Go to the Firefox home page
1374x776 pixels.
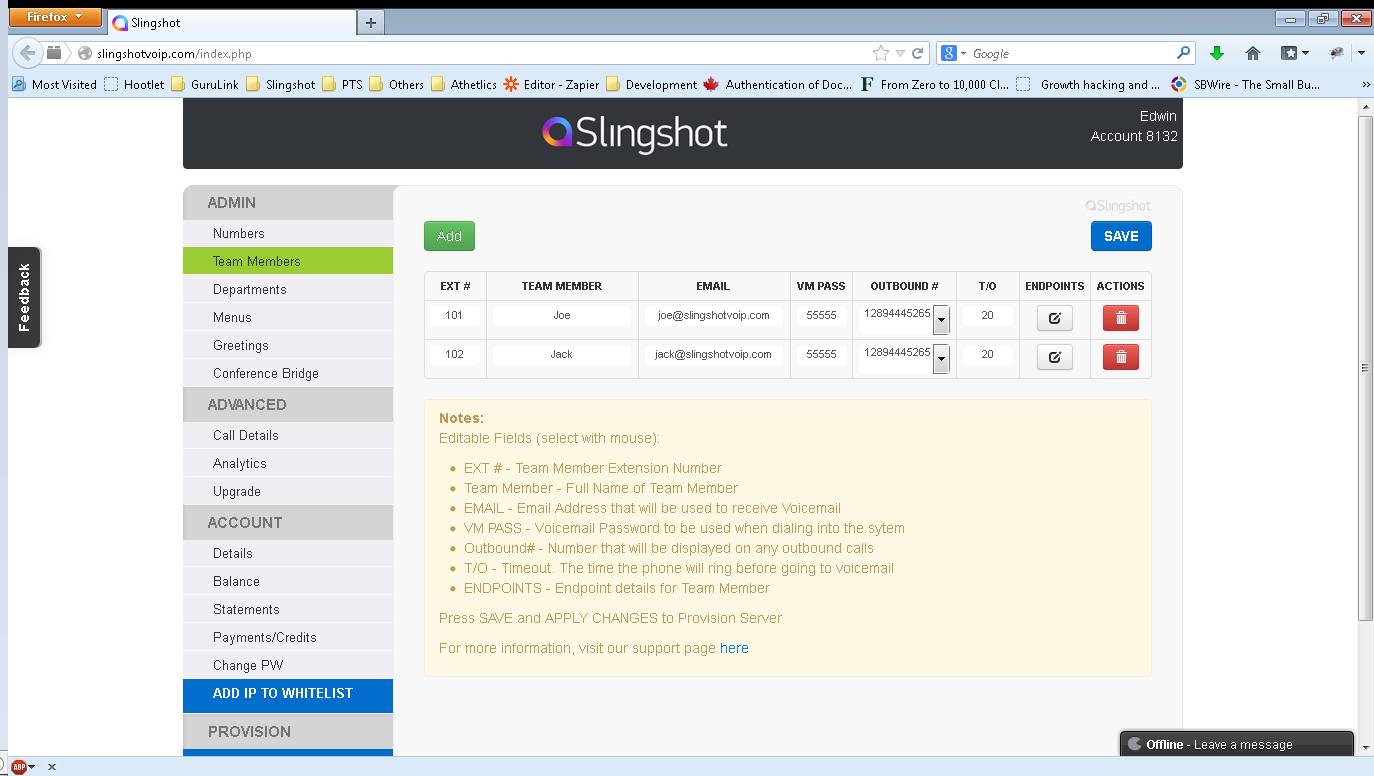click(x=1253, y=53)
